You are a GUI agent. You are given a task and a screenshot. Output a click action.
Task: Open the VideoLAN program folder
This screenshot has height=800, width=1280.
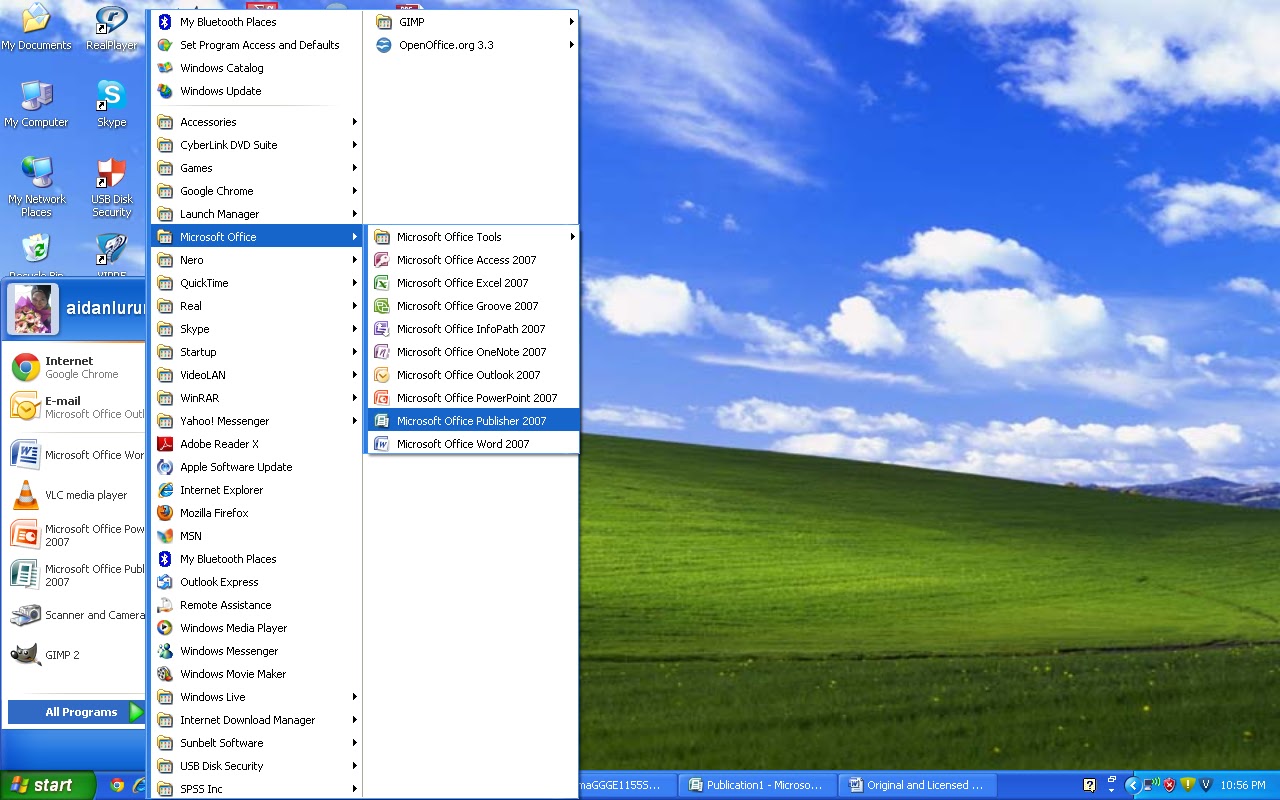(256, 375)
